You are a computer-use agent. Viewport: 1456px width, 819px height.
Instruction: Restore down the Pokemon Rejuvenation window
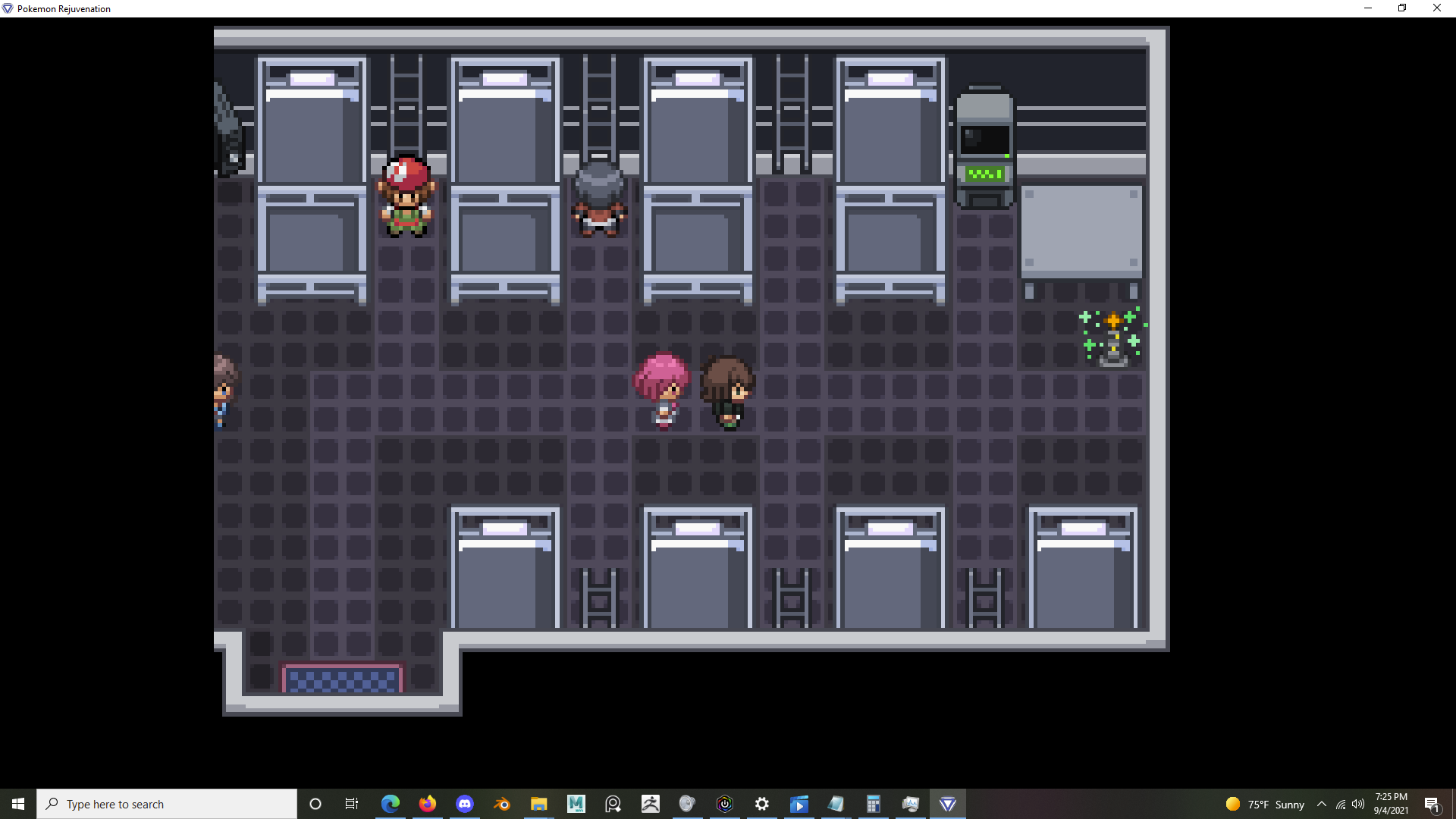click(1402, 8)
